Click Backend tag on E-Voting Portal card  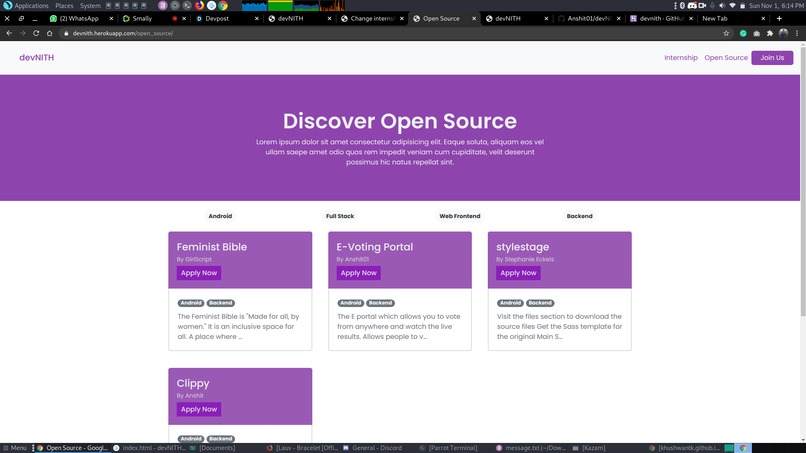[380, 303]
